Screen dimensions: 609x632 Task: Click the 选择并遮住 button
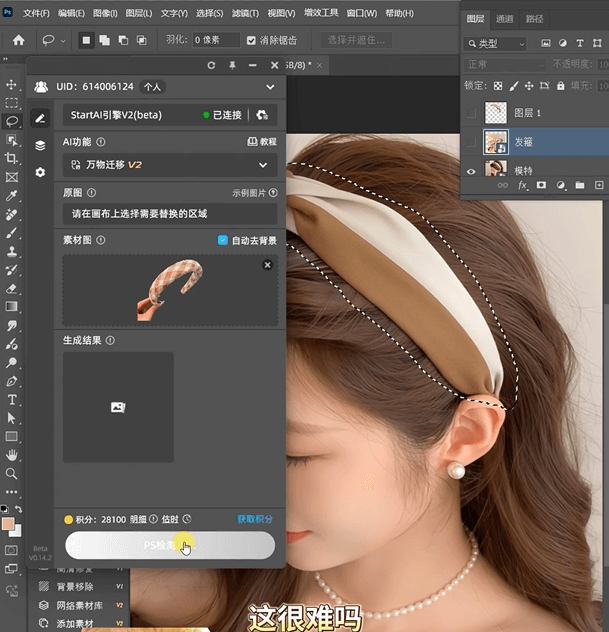point(356,40)
